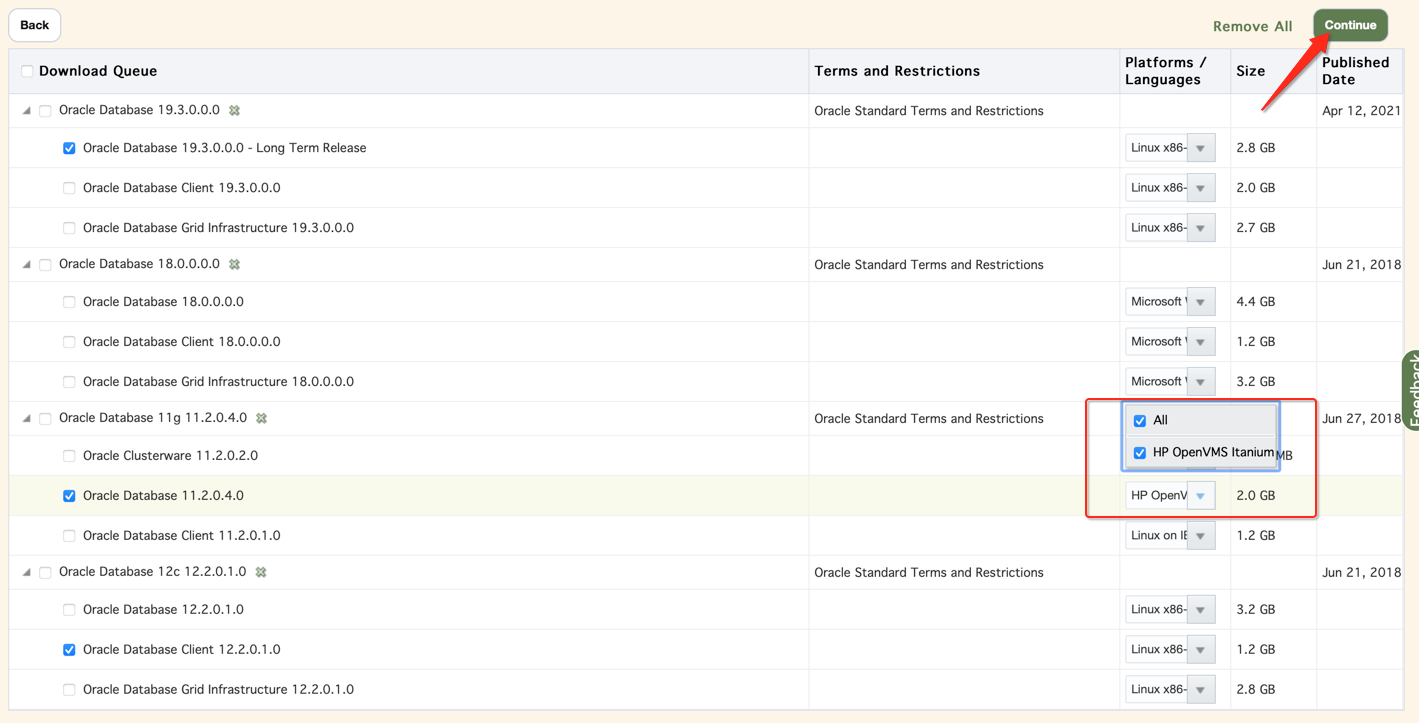This screenshot has height=723, width=1419.
Task: Remove Oracle Database 11g 11.2.0.4.0 via X icon
Action: (x=261, y=419)
